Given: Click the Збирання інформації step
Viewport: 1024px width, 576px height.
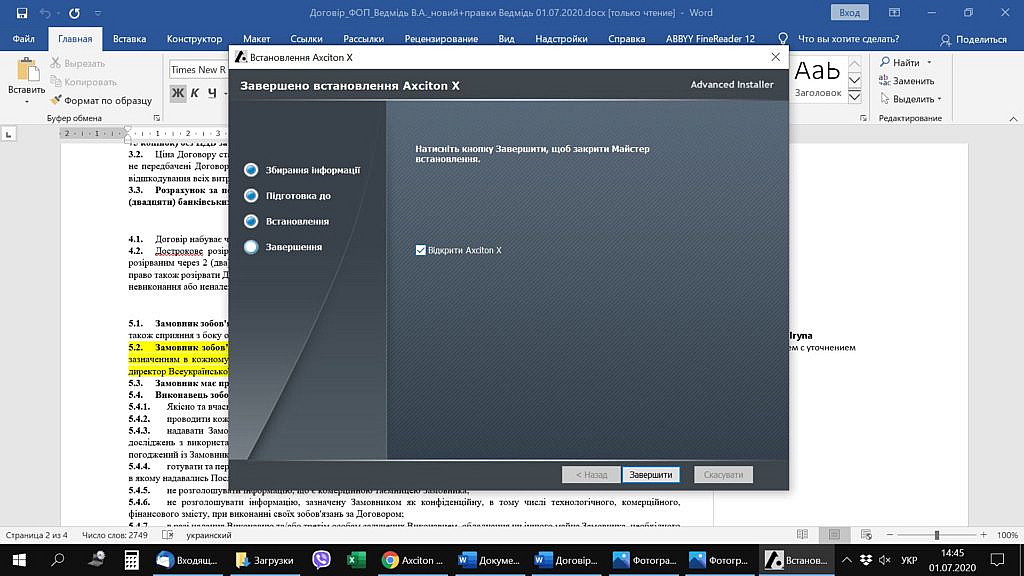Looking at the screenshot, I should pyautogui.click(x=312, y=170).
